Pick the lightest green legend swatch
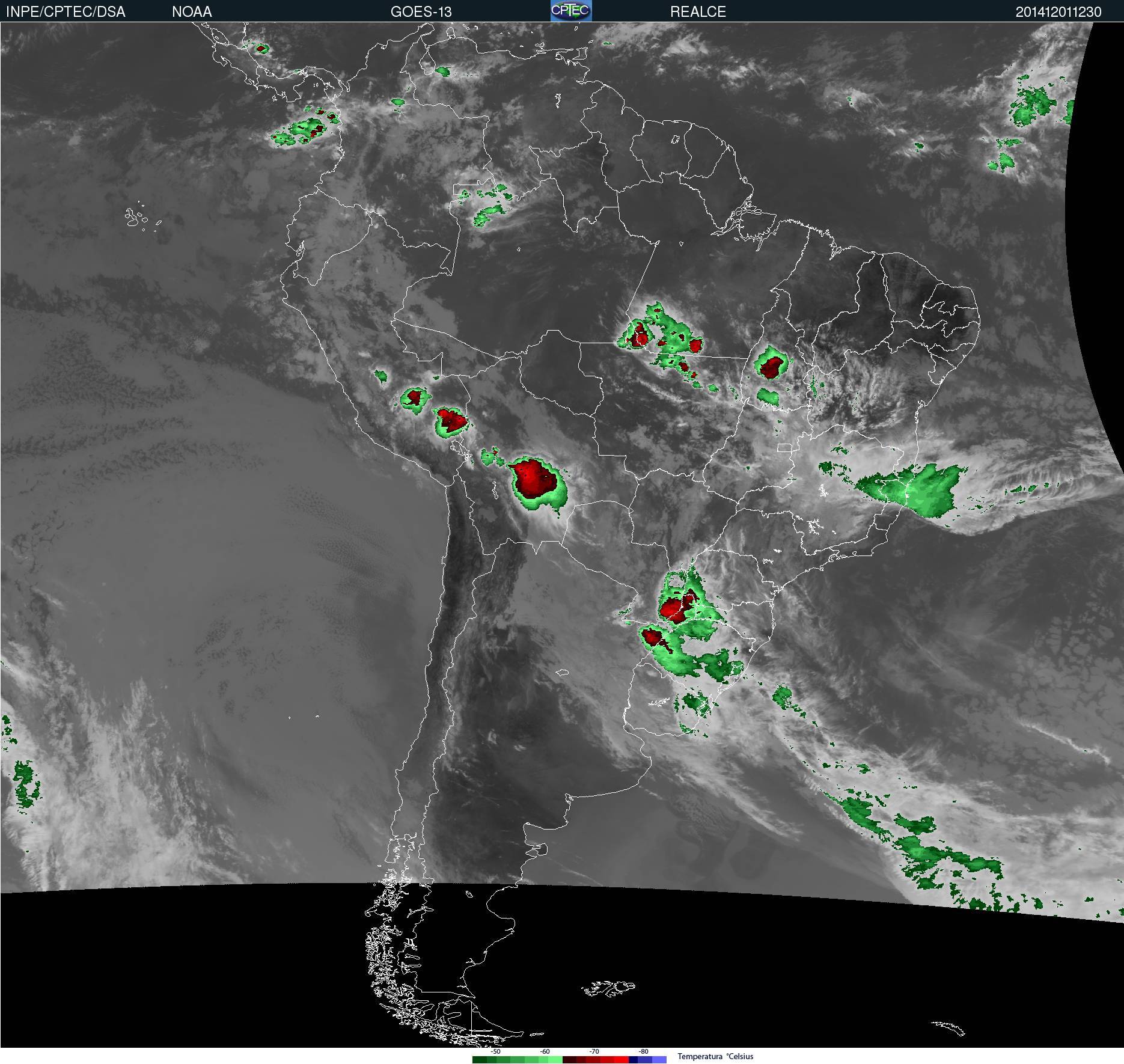Image resolution: width=1124 pixels, height=1064 pixels. pyautogui.click(x=555, y=1060)
